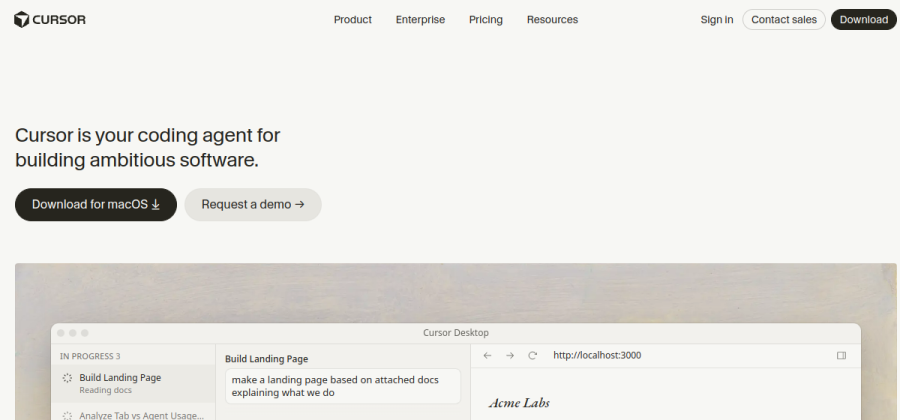Go to the Pricing page
This screenshot has width=900, height=420.
coord(486,20)
